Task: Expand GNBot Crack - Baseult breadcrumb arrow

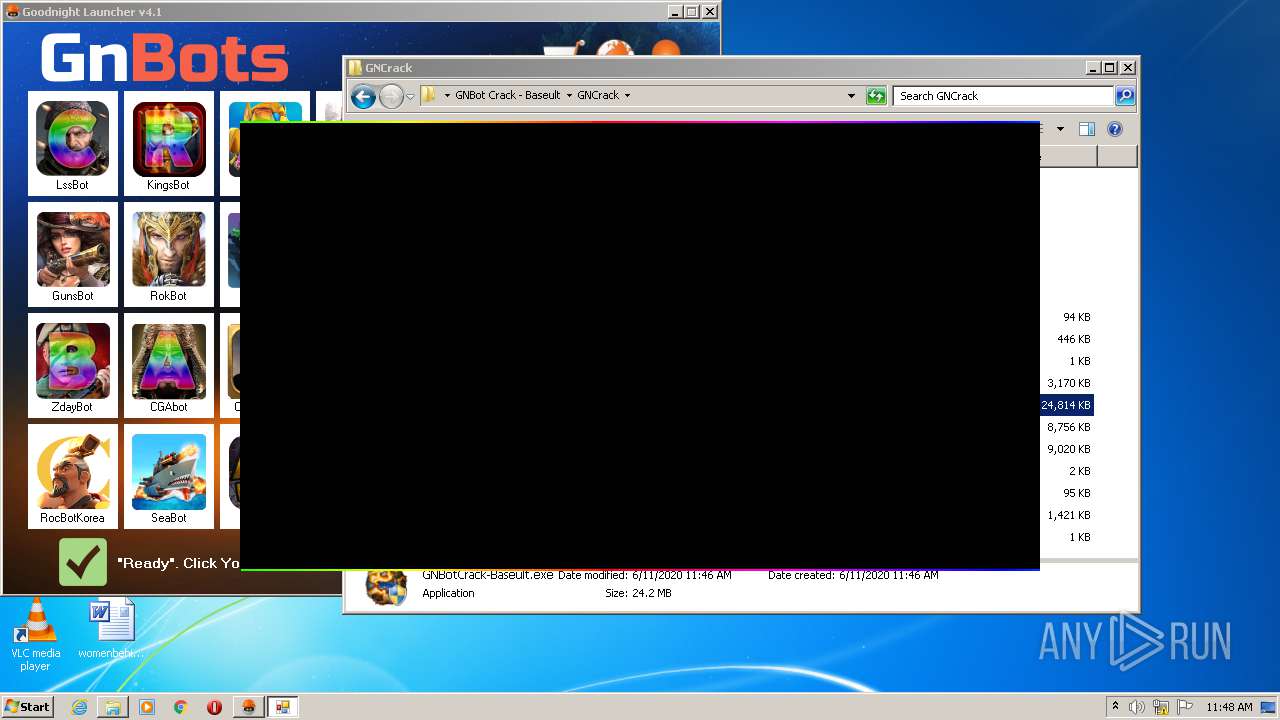Action: tap(569, 96)
